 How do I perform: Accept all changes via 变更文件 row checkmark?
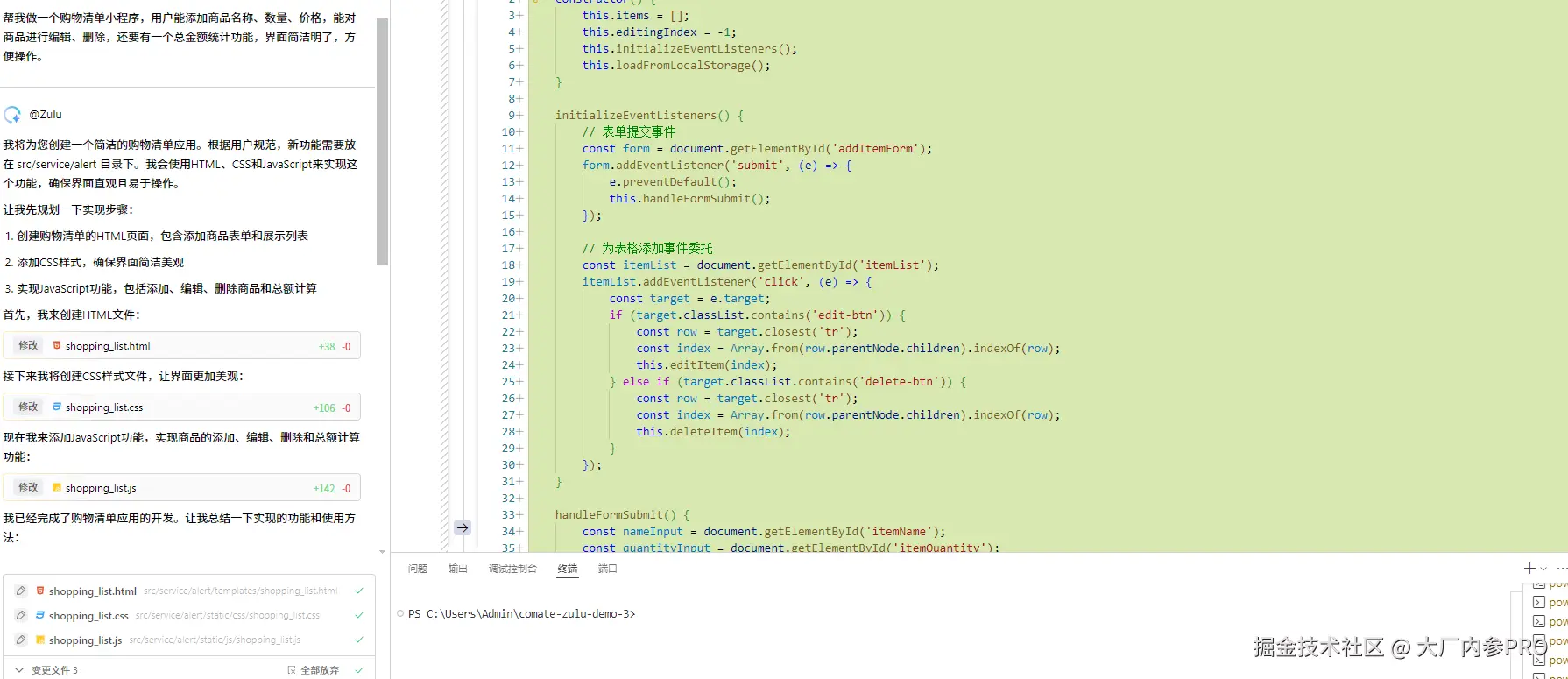tap(359, 670)
